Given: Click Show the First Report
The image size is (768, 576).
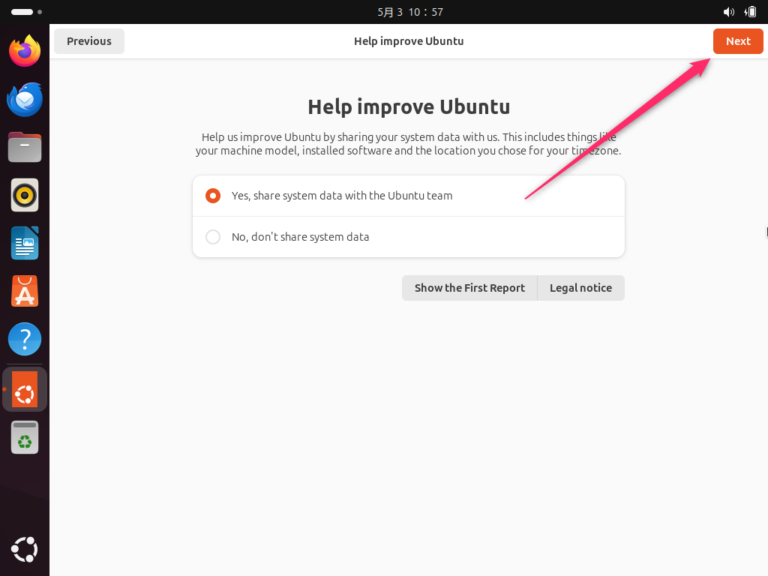Looking at the screenshot, I should click(x=469, y=288).
